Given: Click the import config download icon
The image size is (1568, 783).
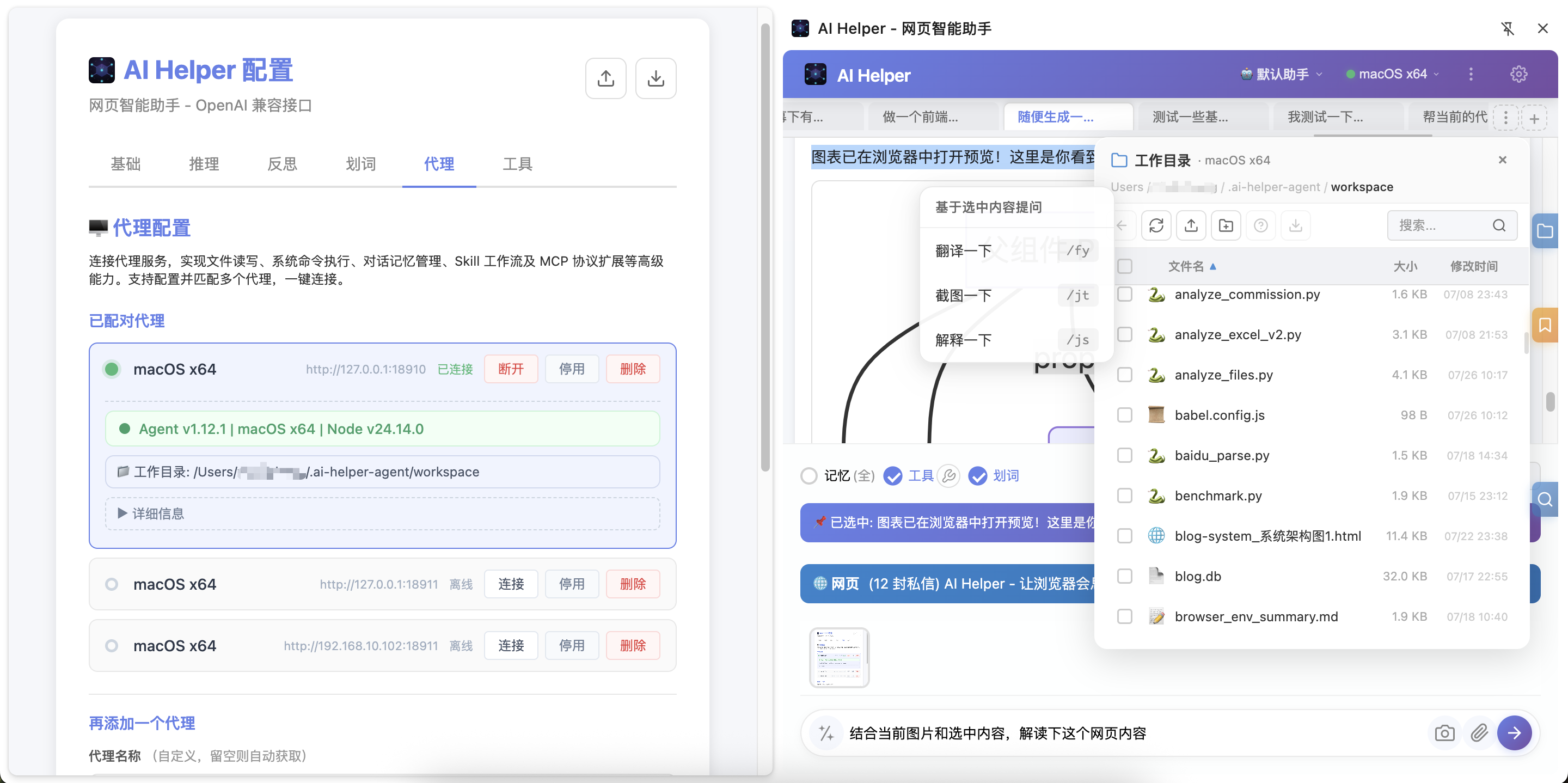Looking at the screenshot, I should coord(656,78).
